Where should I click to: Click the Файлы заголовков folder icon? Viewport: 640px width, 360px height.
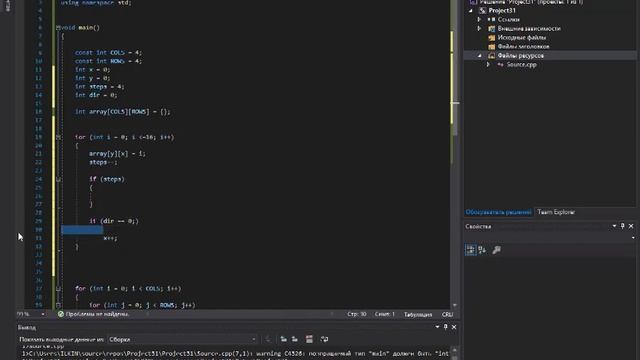click(491, 47)
